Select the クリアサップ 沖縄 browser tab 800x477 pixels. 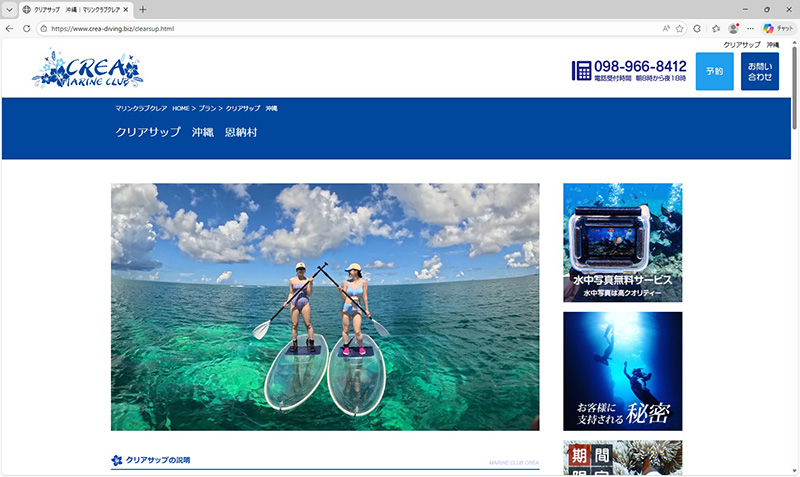tap(76, 9)
